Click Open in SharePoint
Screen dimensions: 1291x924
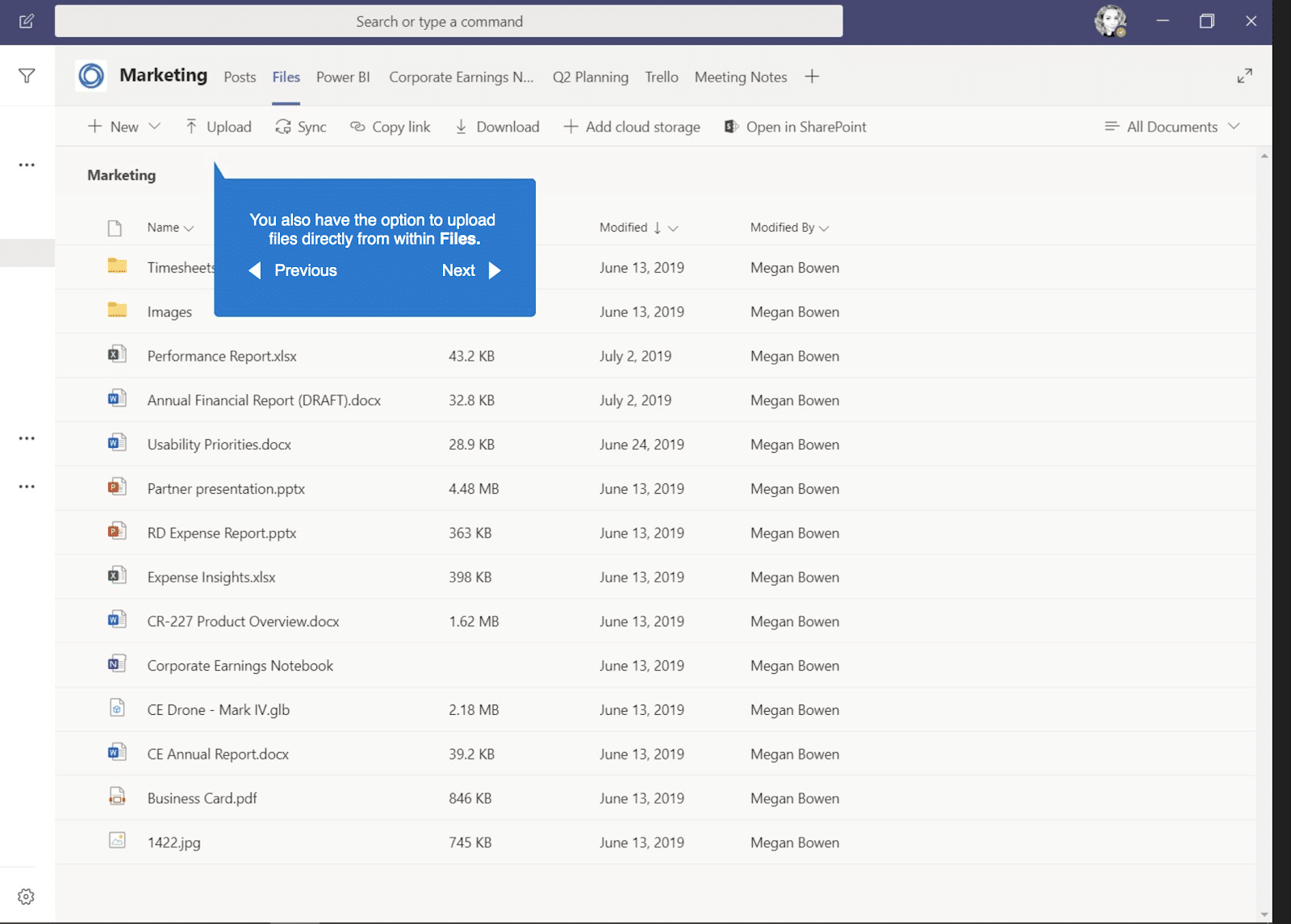(x=796, y=127)
